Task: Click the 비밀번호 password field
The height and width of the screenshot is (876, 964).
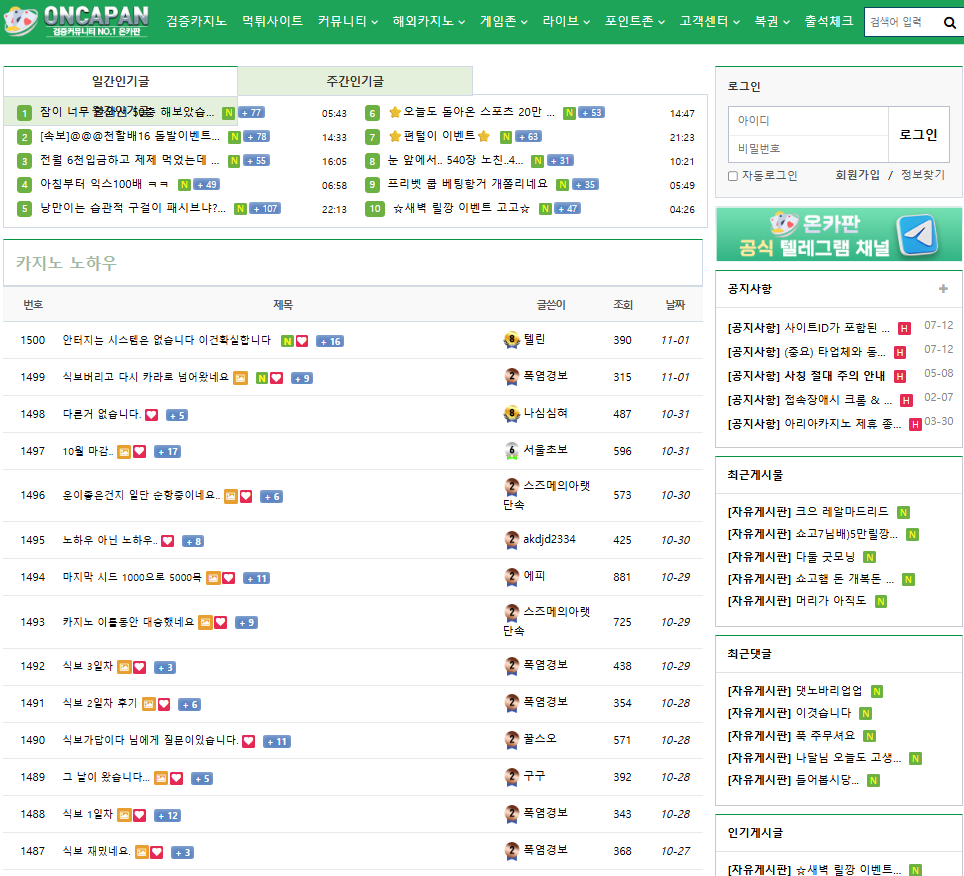Action: point(808,148)
